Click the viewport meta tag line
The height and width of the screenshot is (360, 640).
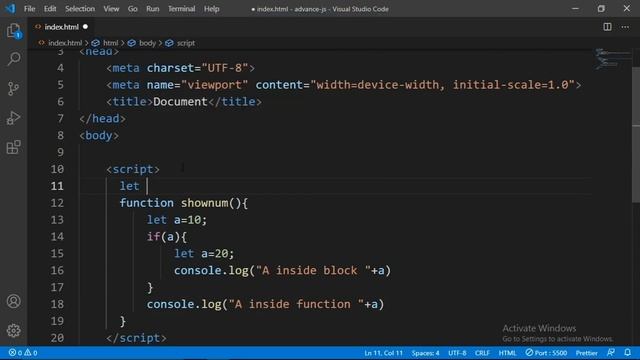[x=344, y=85]
